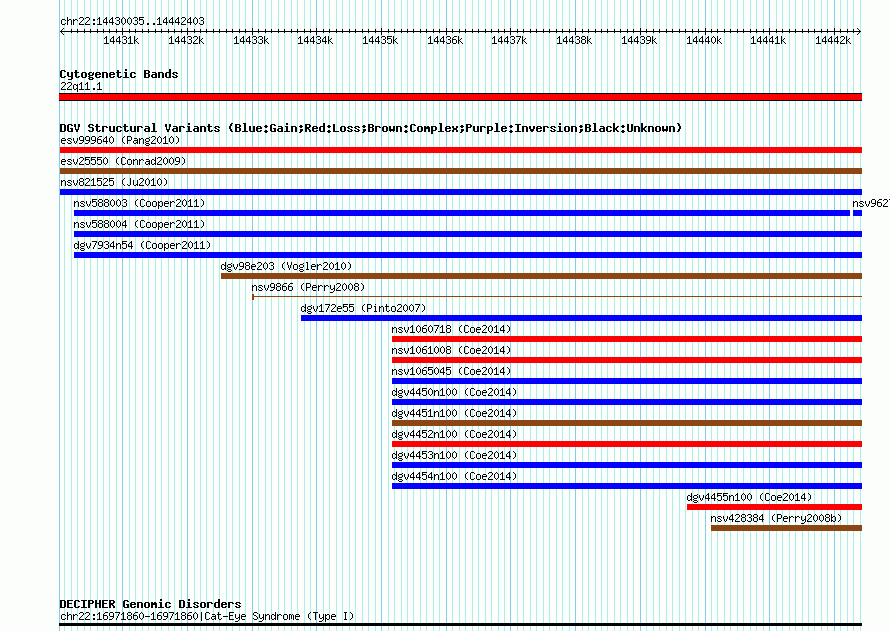The width and height of the screenshot is (890, 631).
Task: Click the 14432k ruler tick label
Action: pyautogui.click(x=186, y=40)
